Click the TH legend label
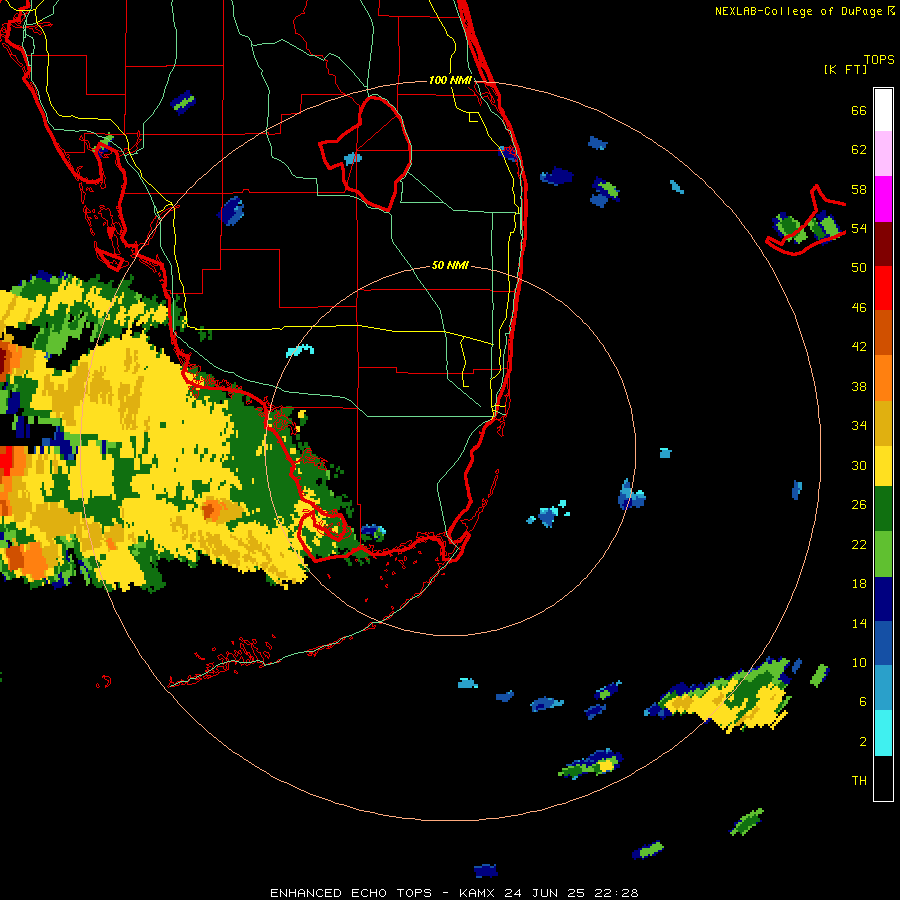The image size is (900, 900). pyautogui.click(x=859, y=781)
